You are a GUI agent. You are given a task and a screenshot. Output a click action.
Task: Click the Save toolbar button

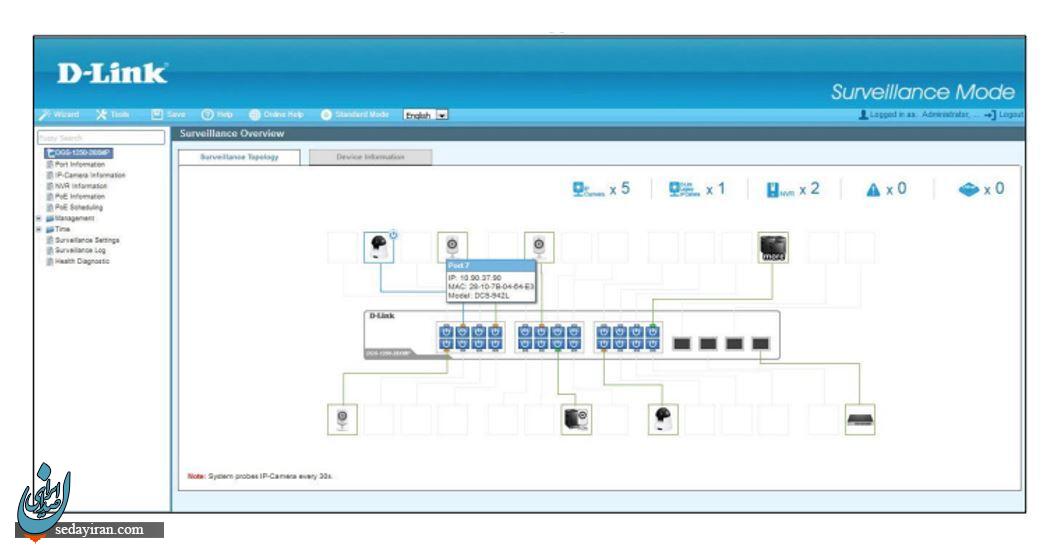tap(168, 115)
